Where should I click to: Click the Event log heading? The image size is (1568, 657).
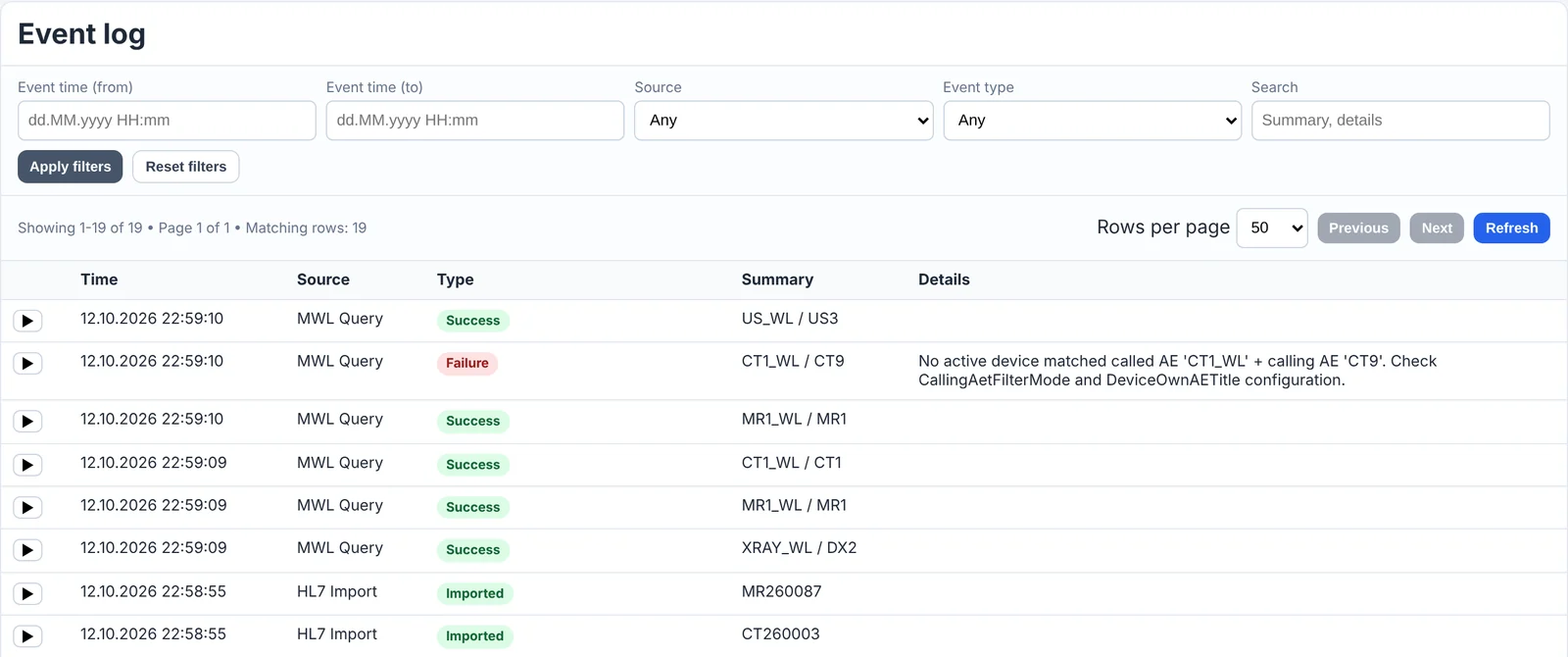pyautogui.click(x=81, y=34)
